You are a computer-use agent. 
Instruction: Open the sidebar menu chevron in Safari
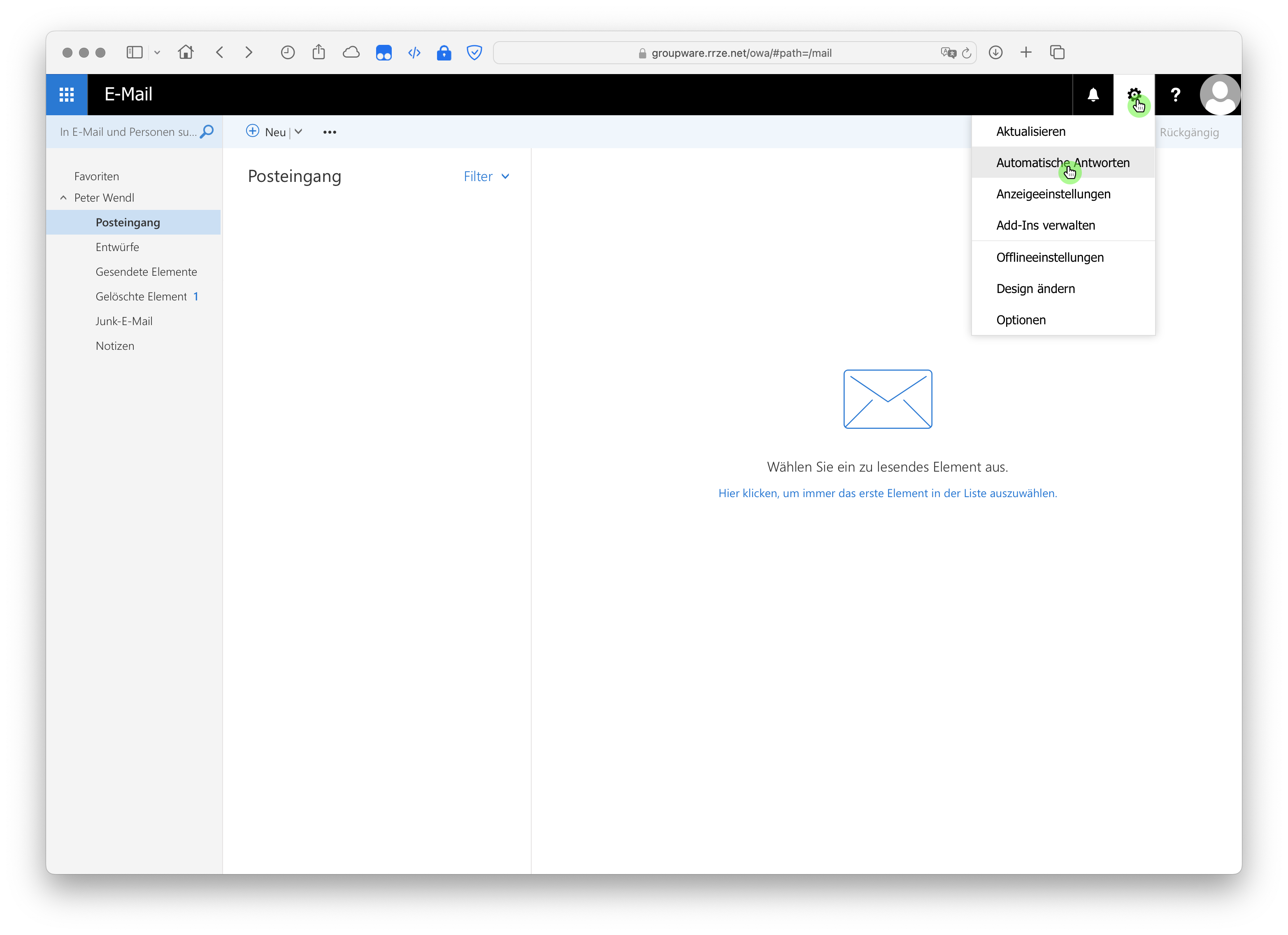157,53
